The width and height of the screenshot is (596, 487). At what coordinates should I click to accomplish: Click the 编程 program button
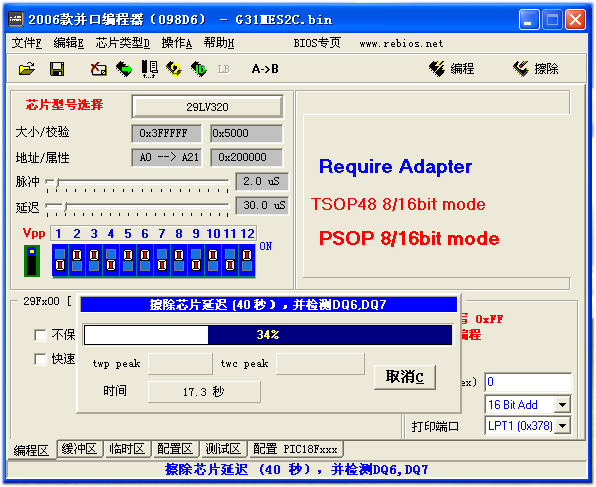coord(451,68)
